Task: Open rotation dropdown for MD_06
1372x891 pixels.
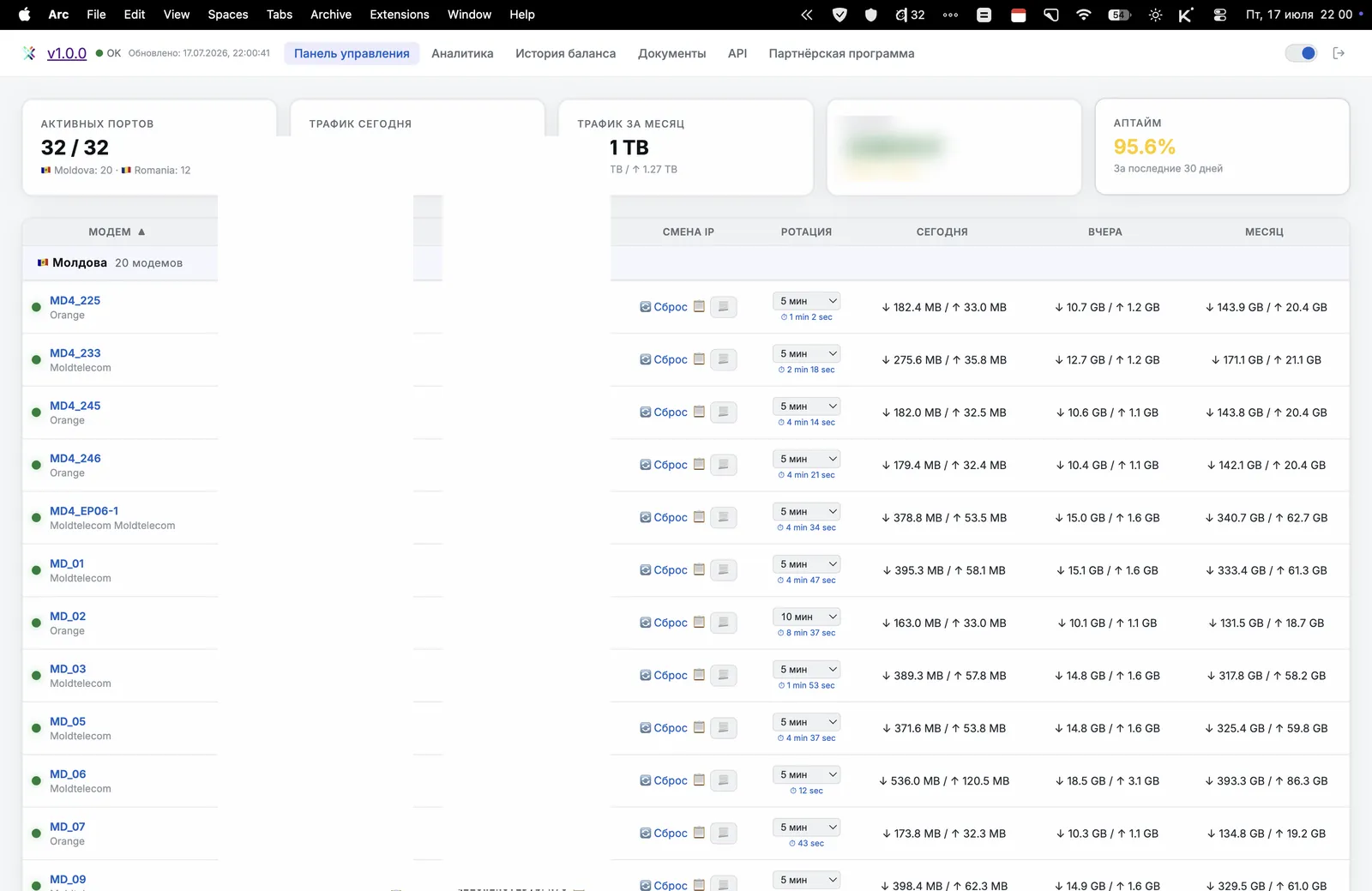Action: click(806, 774)
